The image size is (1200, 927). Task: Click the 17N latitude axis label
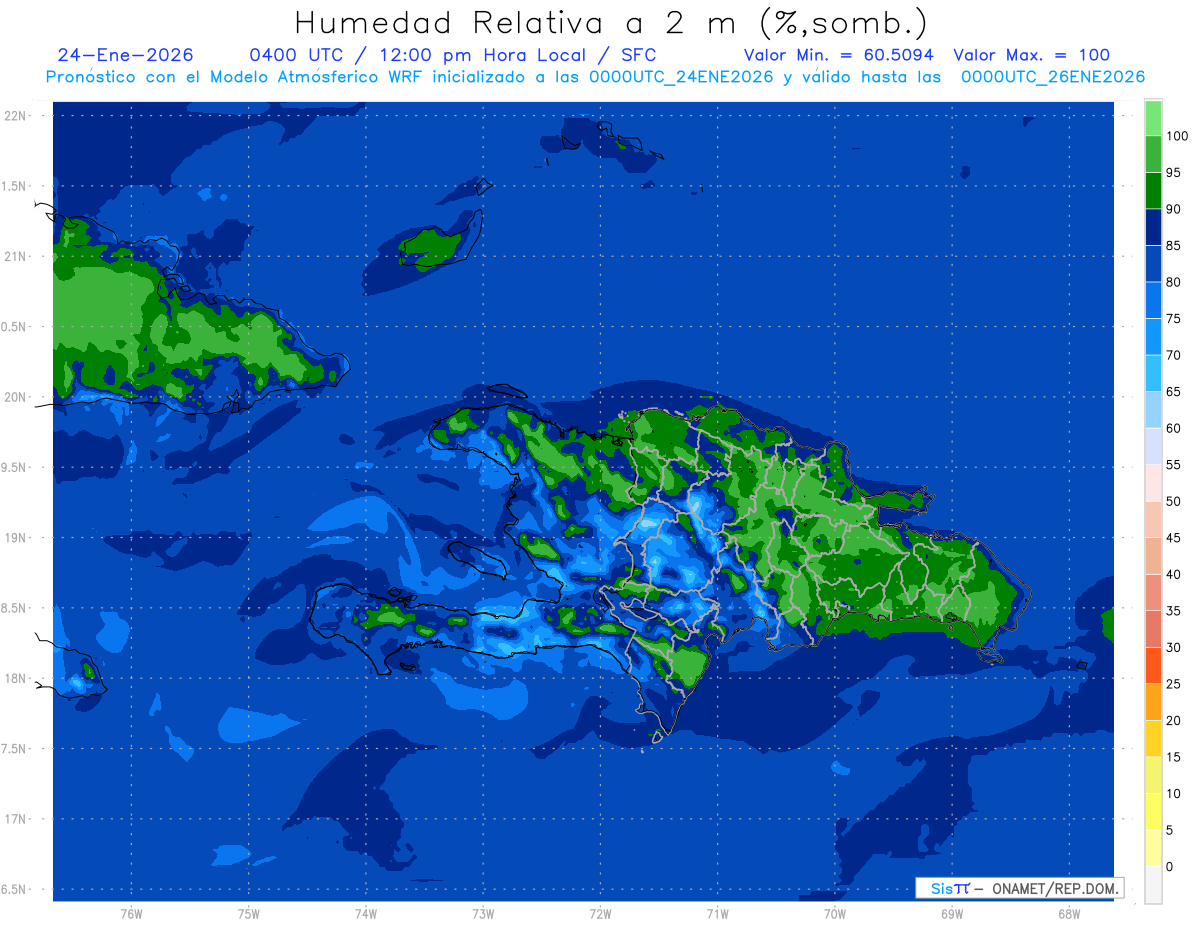[x=15, y=819]
